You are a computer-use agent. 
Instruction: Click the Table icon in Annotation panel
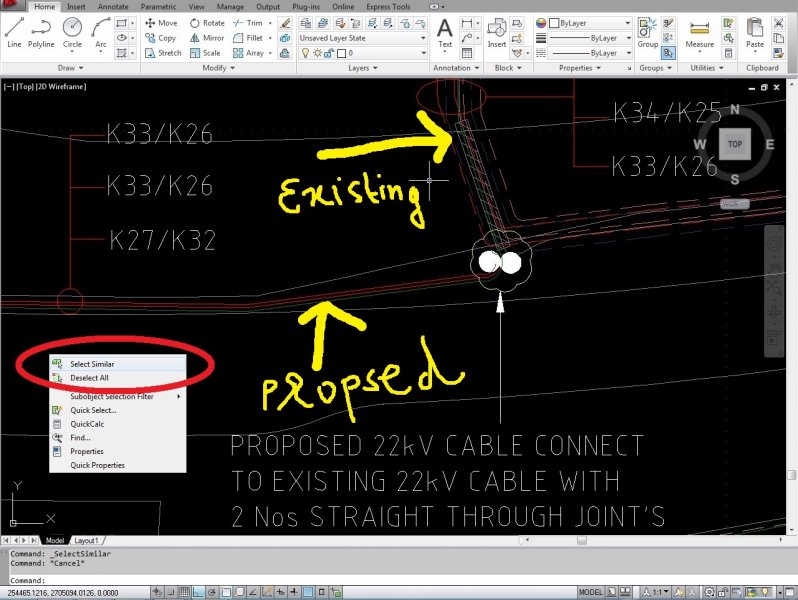click(x=467, y=53)
